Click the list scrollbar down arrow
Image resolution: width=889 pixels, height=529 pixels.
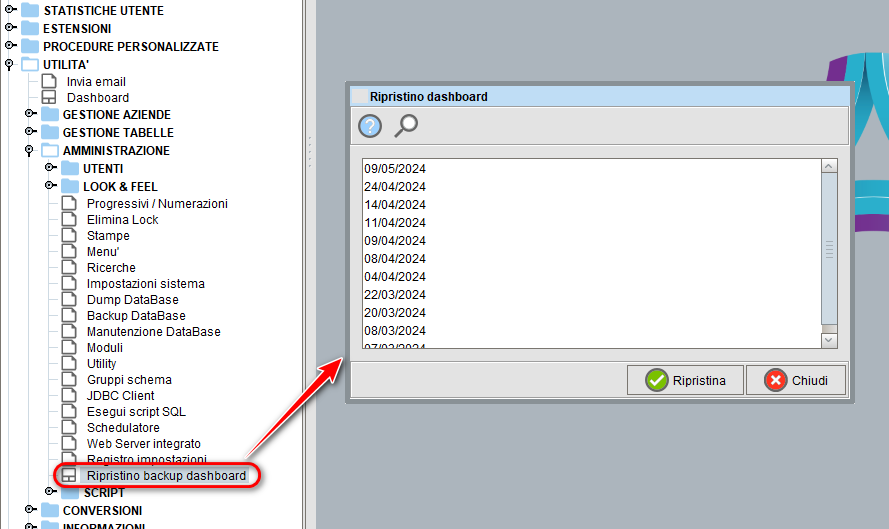click(828, 341)
